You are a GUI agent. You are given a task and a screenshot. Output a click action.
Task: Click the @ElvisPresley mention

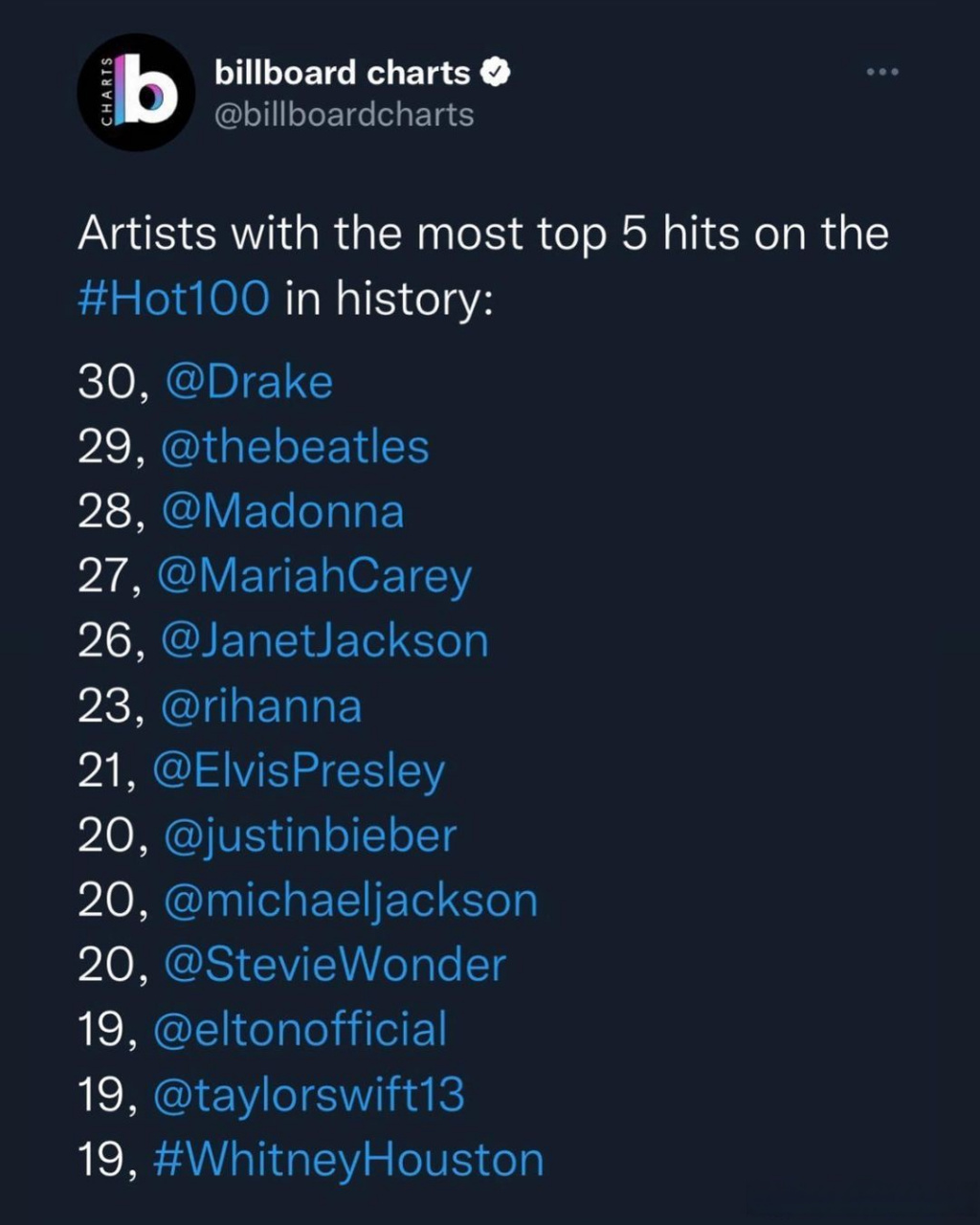tap(299, 771)
